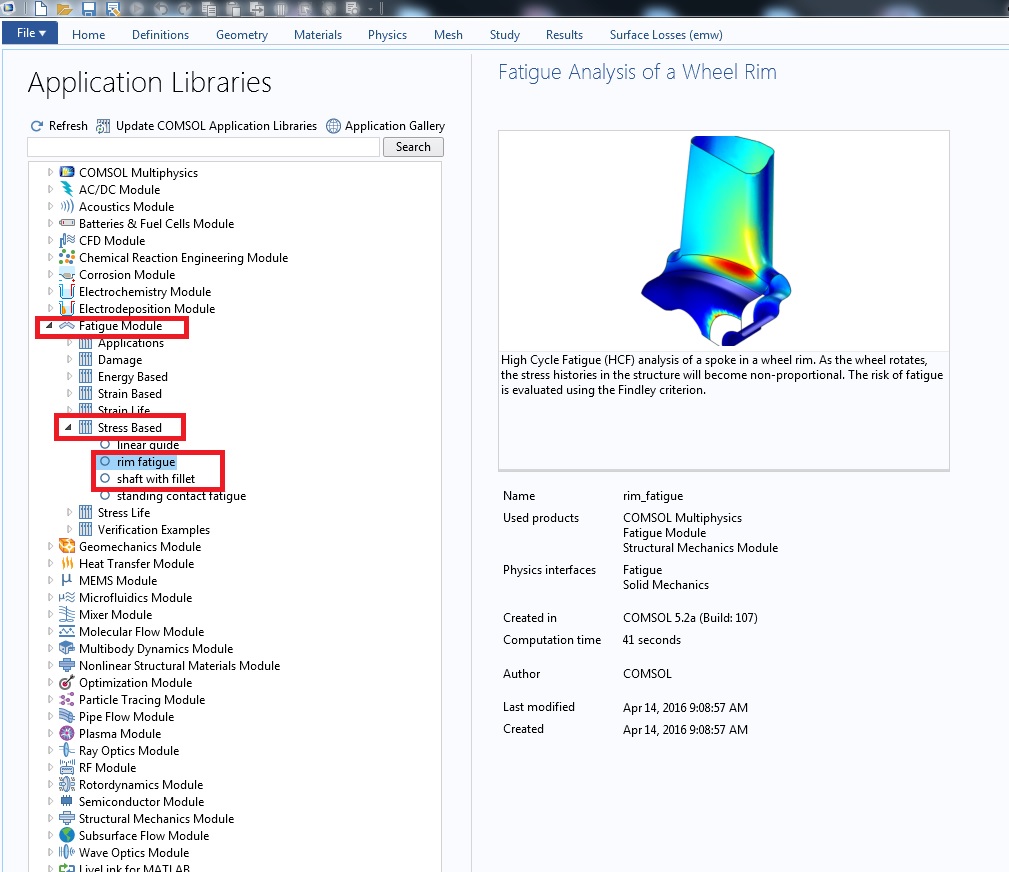The height and width of the screenshot is (872, 1009).
Task: Open the Surface Losses (emw) tab
Action: 665,35
